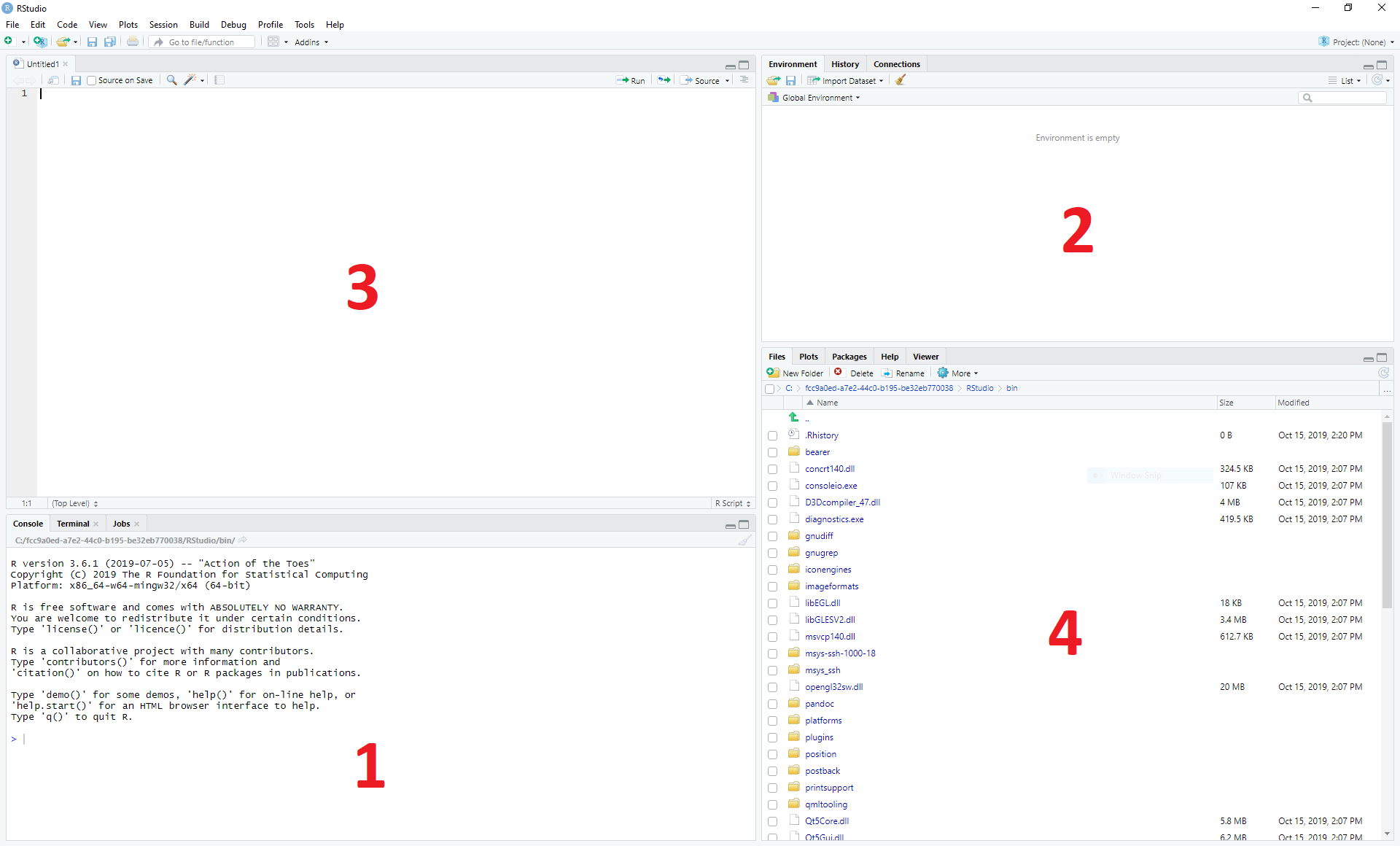Check the diagnostics.exe checkbox
Viewport: 1400px width, 846px height.
click(x=772, y=519)
